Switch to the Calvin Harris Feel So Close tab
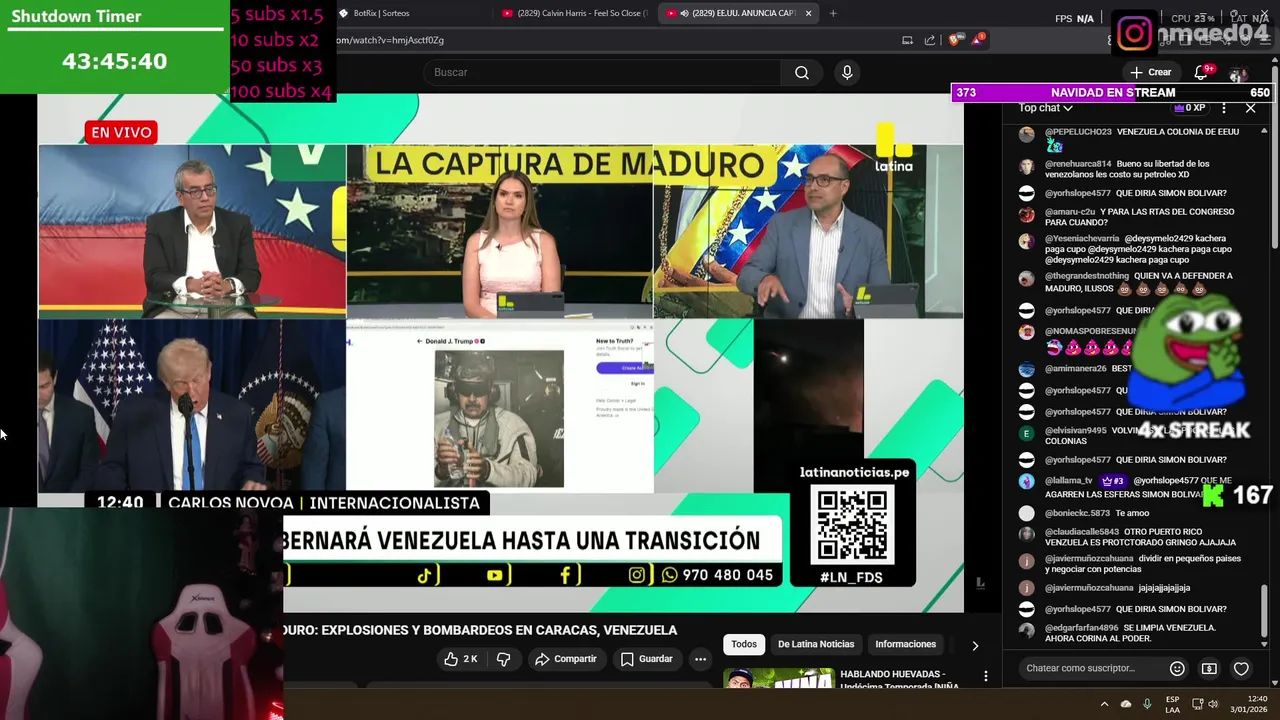Viewport: 1280px width, 720px height. point(575,13)
